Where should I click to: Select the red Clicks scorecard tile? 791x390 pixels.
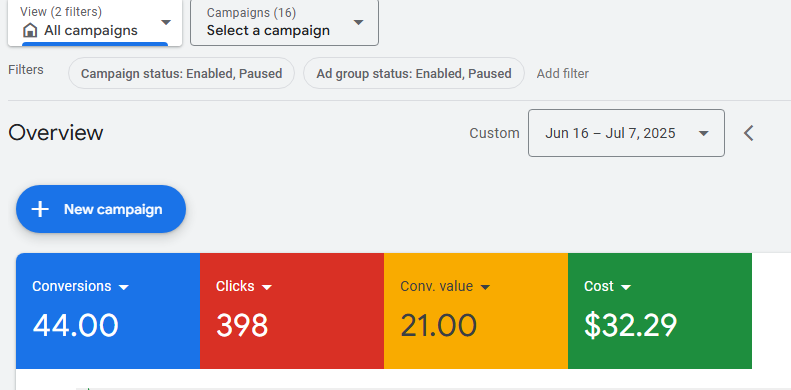point(292,311)
